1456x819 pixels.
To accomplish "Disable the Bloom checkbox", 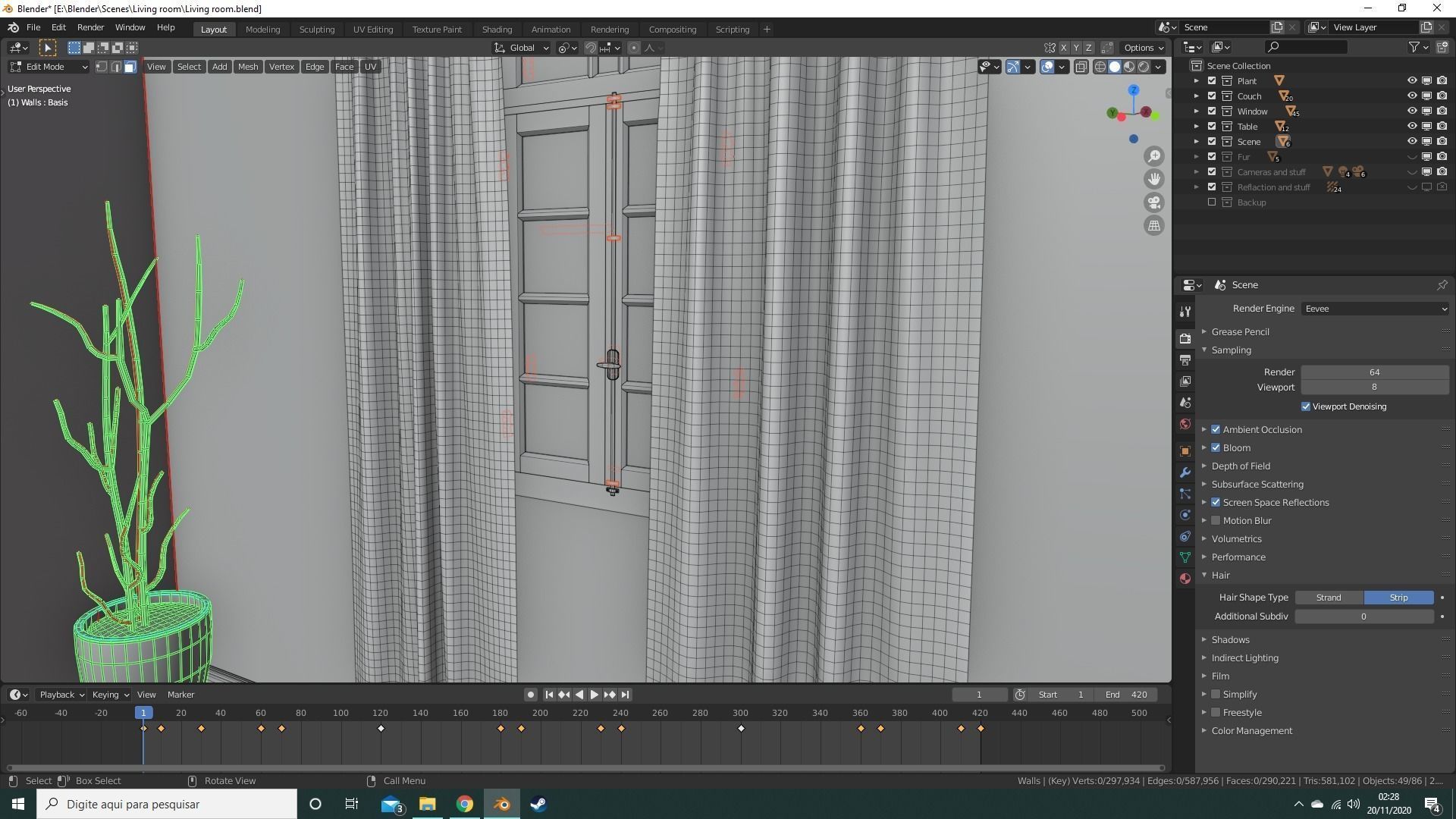I will 1216,448.
